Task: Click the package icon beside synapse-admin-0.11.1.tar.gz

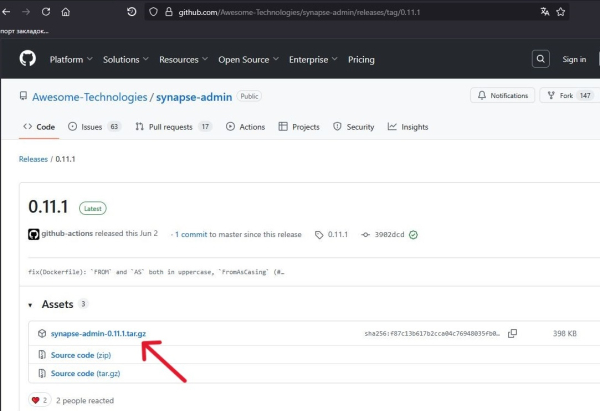Action: point(42,333)
